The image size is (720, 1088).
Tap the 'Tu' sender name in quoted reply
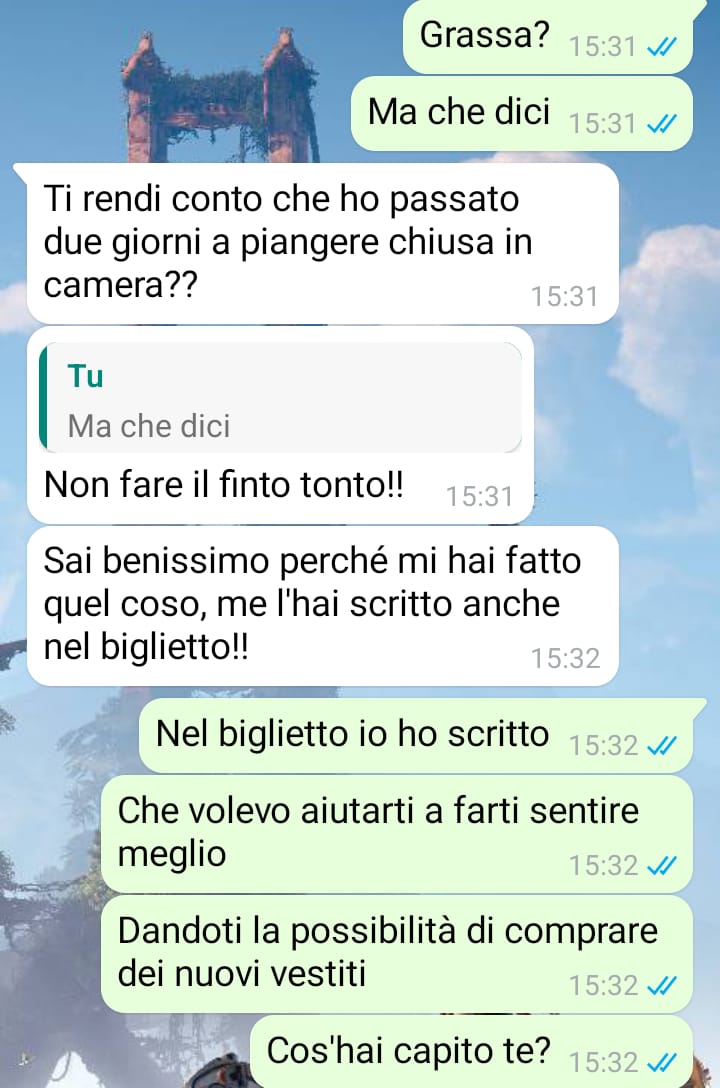point(85,377)
